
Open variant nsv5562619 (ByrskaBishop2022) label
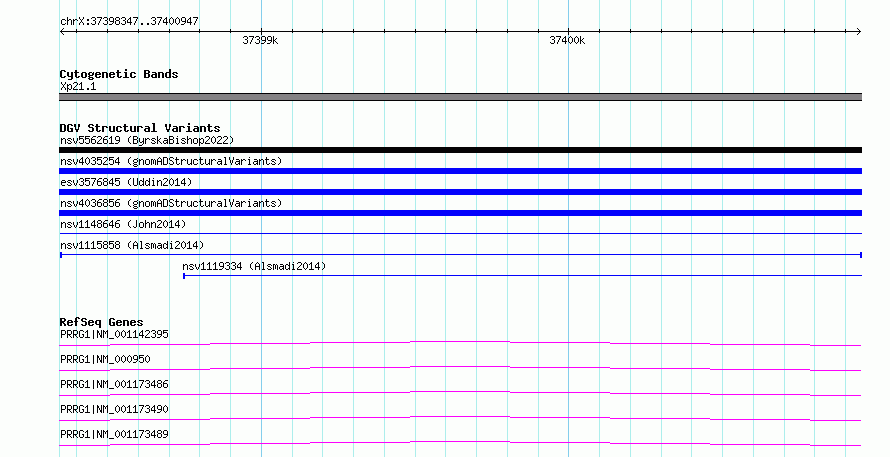[147, 140]
